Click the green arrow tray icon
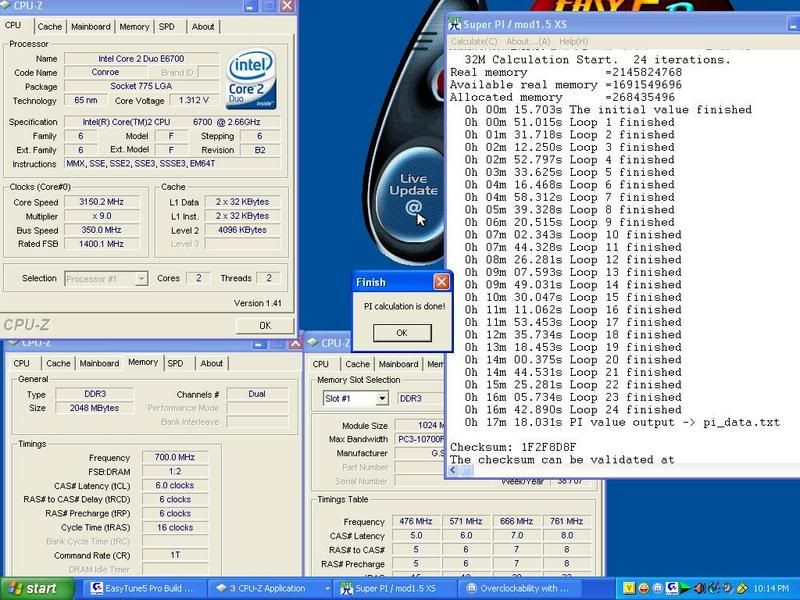 [685, 588]
